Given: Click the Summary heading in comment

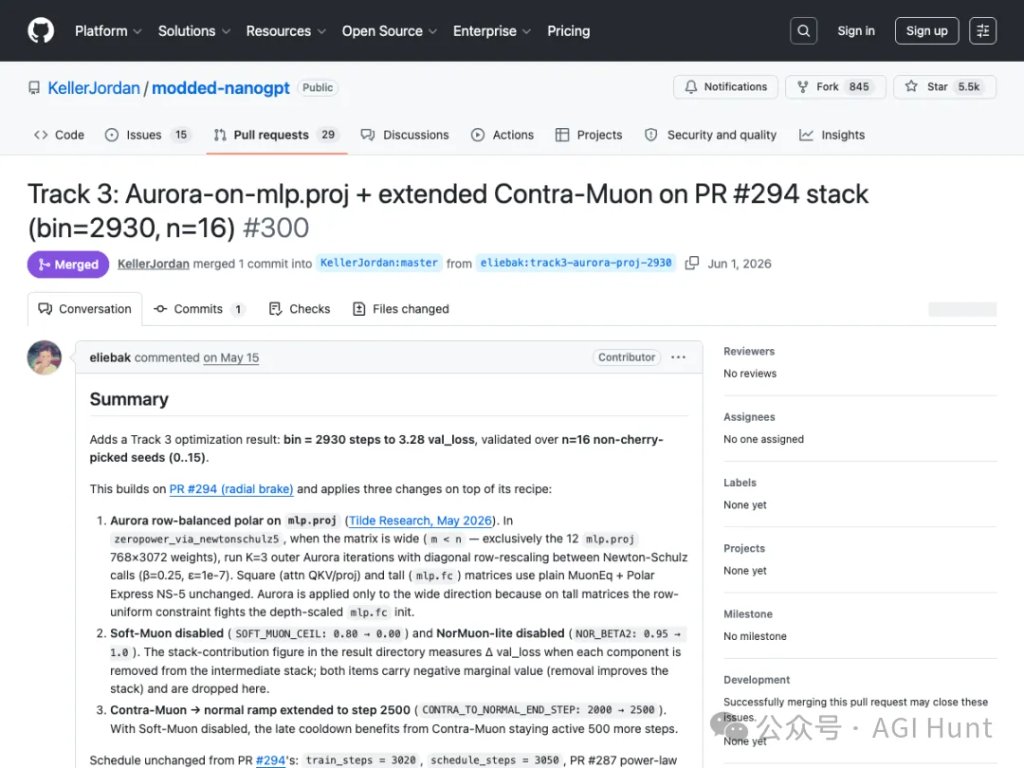Looking at the screenshot, I should pyautogui.click(x=129, y=399).
